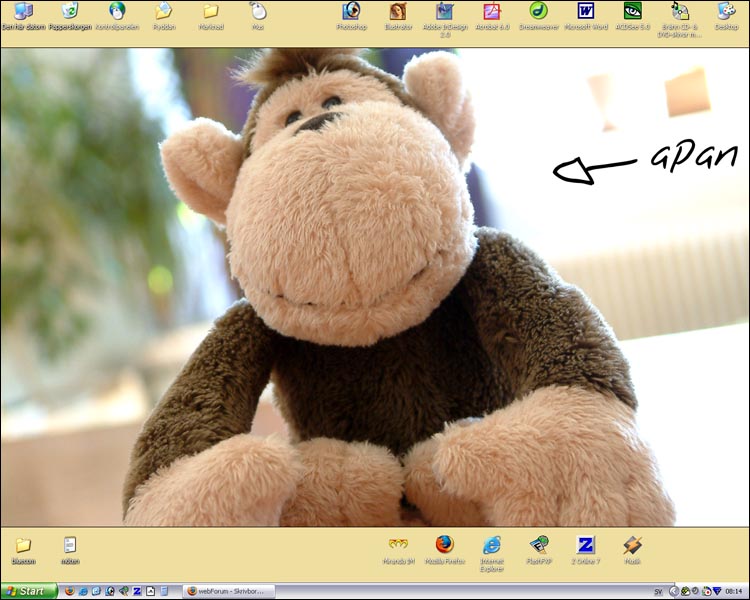This screenshot has width=750, height=600.
Task: Open the Bluecom folder icon
Action: (23, 545)
